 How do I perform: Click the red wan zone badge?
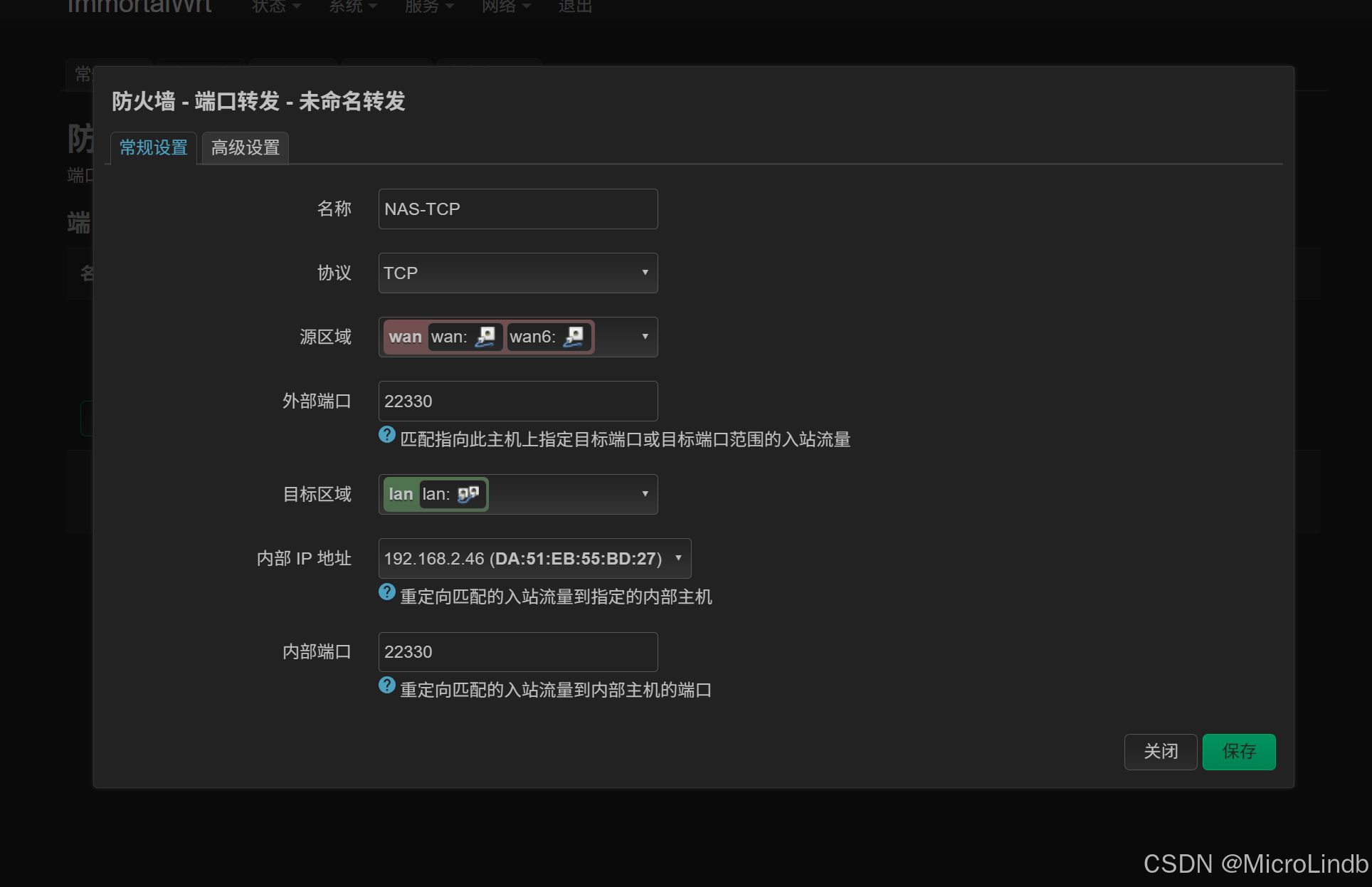pos(405,337)
